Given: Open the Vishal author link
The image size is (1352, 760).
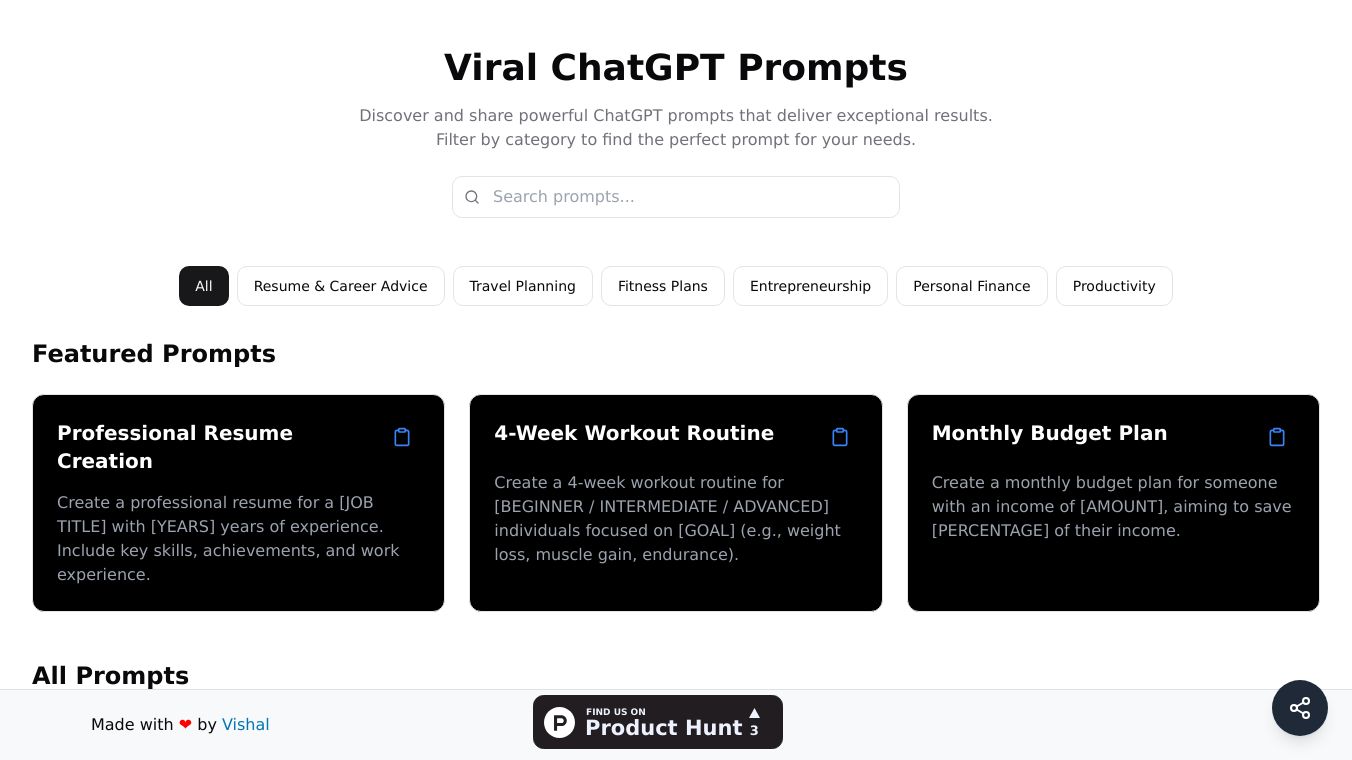Looking at the screenshot, I should click(245, 725).
